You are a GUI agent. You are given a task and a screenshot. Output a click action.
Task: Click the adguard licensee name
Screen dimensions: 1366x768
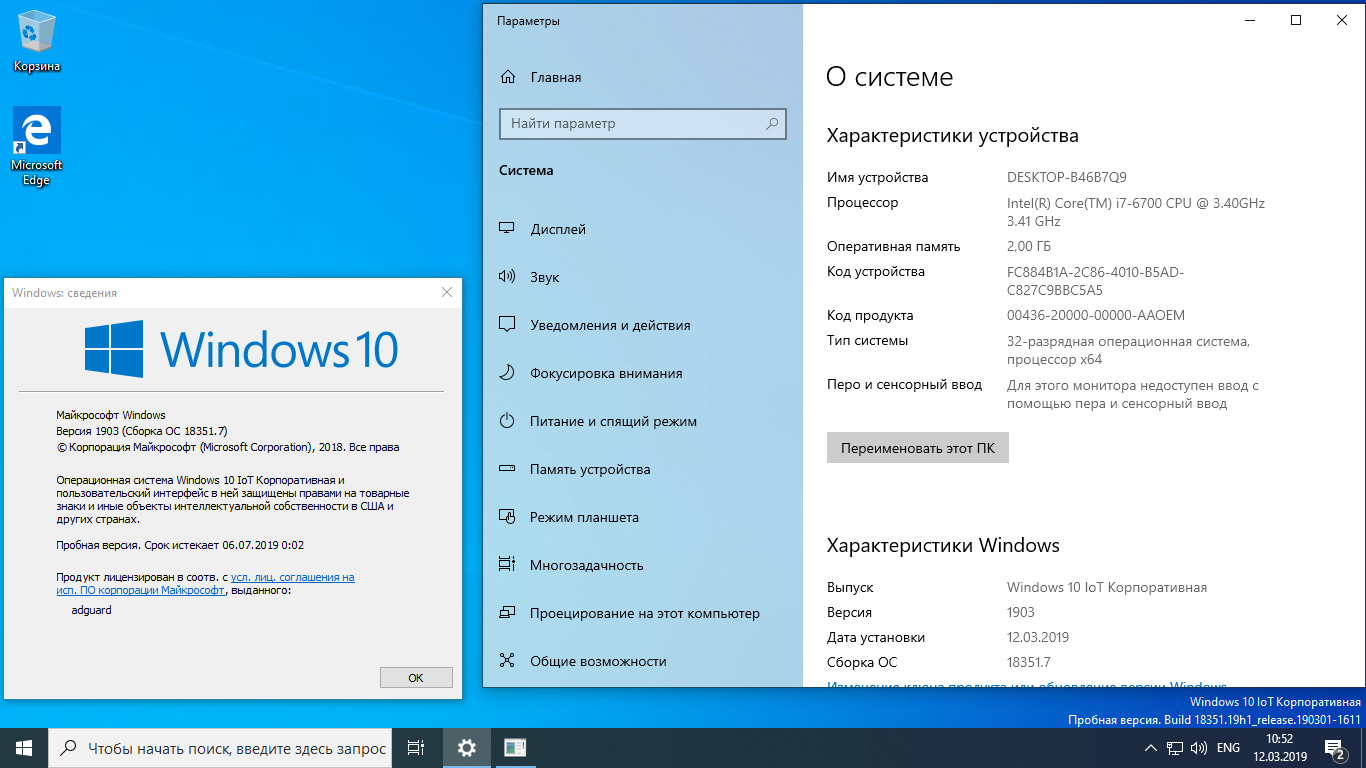coord(92,610)
